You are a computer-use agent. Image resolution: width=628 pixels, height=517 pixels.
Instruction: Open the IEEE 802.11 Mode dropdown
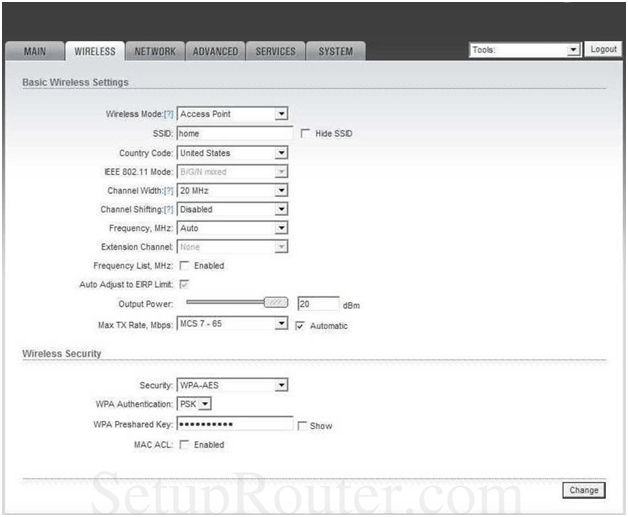[x=232, y=172]
